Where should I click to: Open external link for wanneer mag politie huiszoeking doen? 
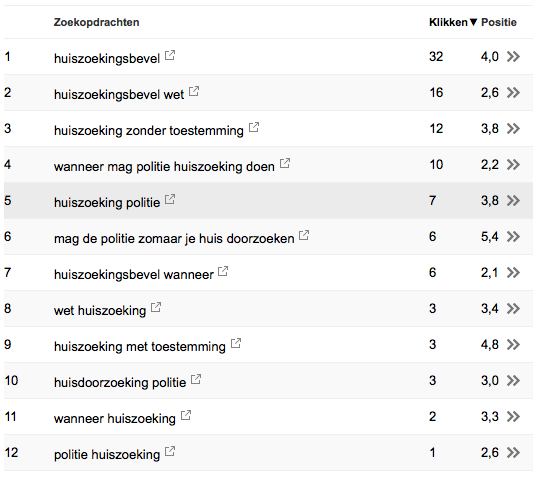(285, 163)
